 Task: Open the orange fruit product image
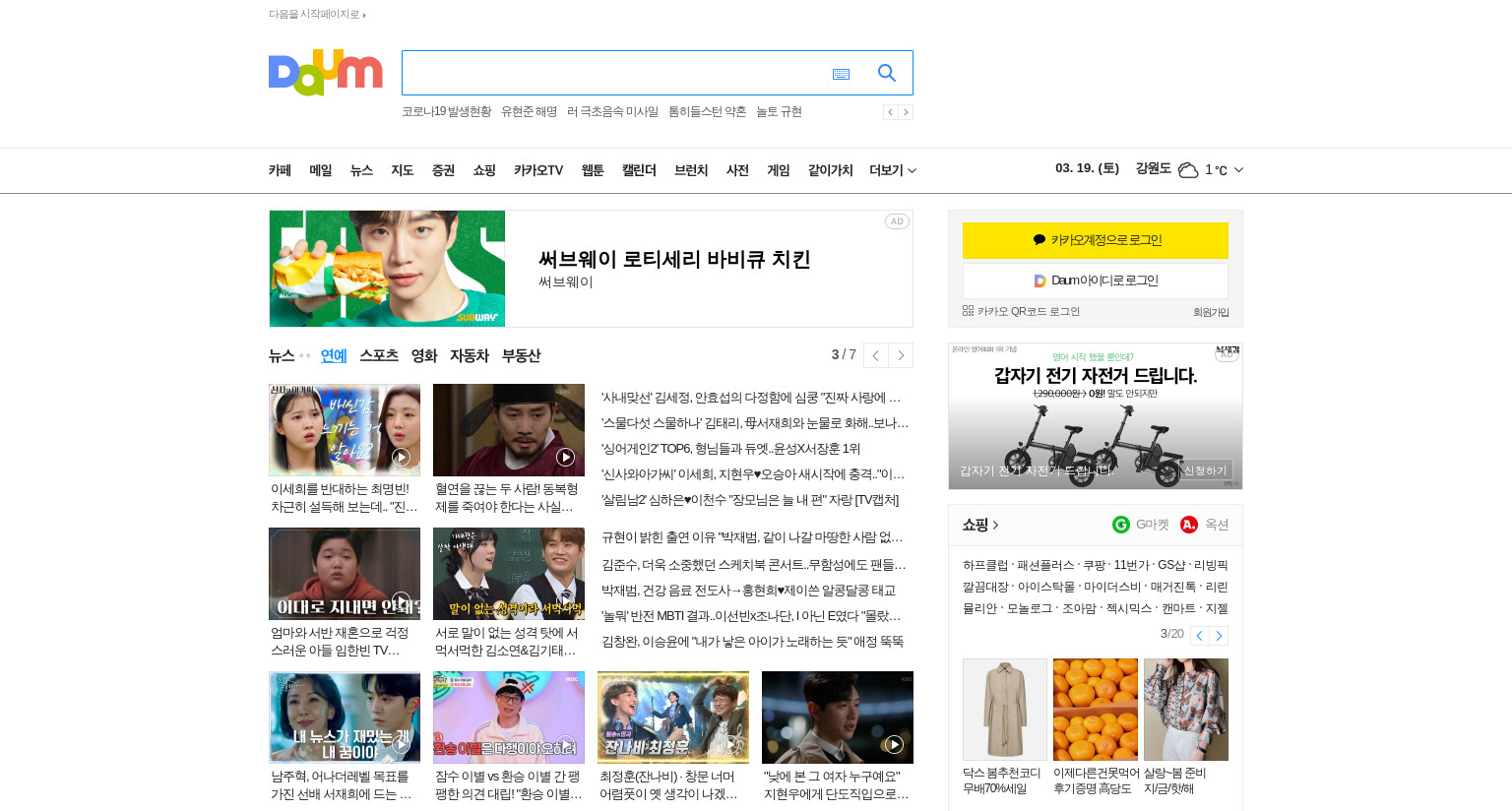[x=1096, y=710]
